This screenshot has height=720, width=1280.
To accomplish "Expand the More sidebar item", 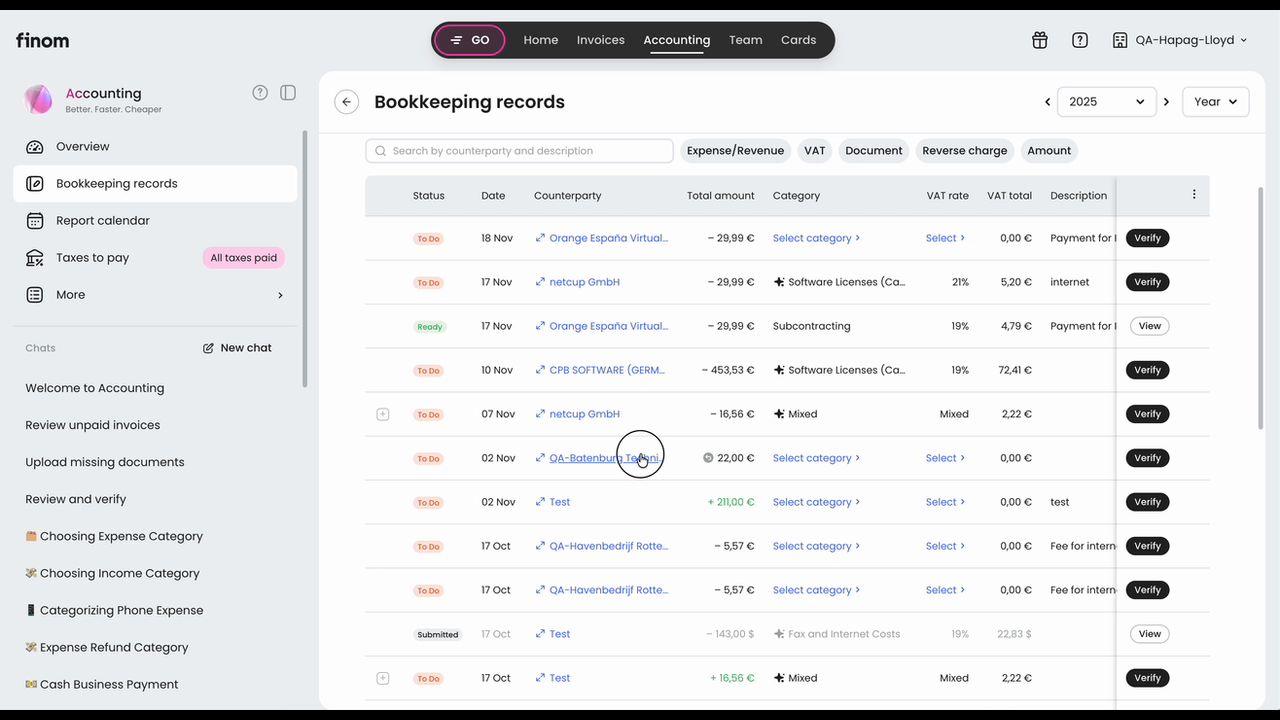I will tap(155, 295).
